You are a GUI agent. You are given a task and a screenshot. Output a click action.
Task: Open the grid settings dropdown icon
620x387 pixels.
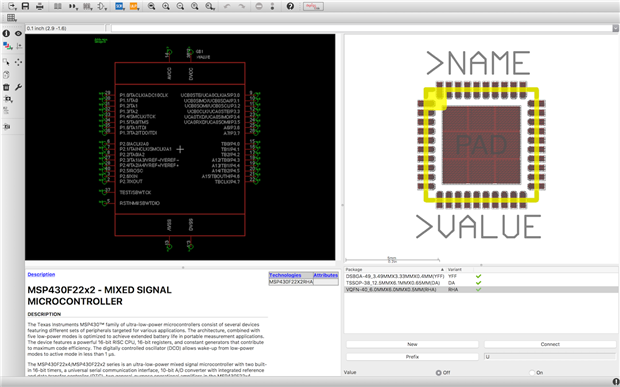point(11,18)
